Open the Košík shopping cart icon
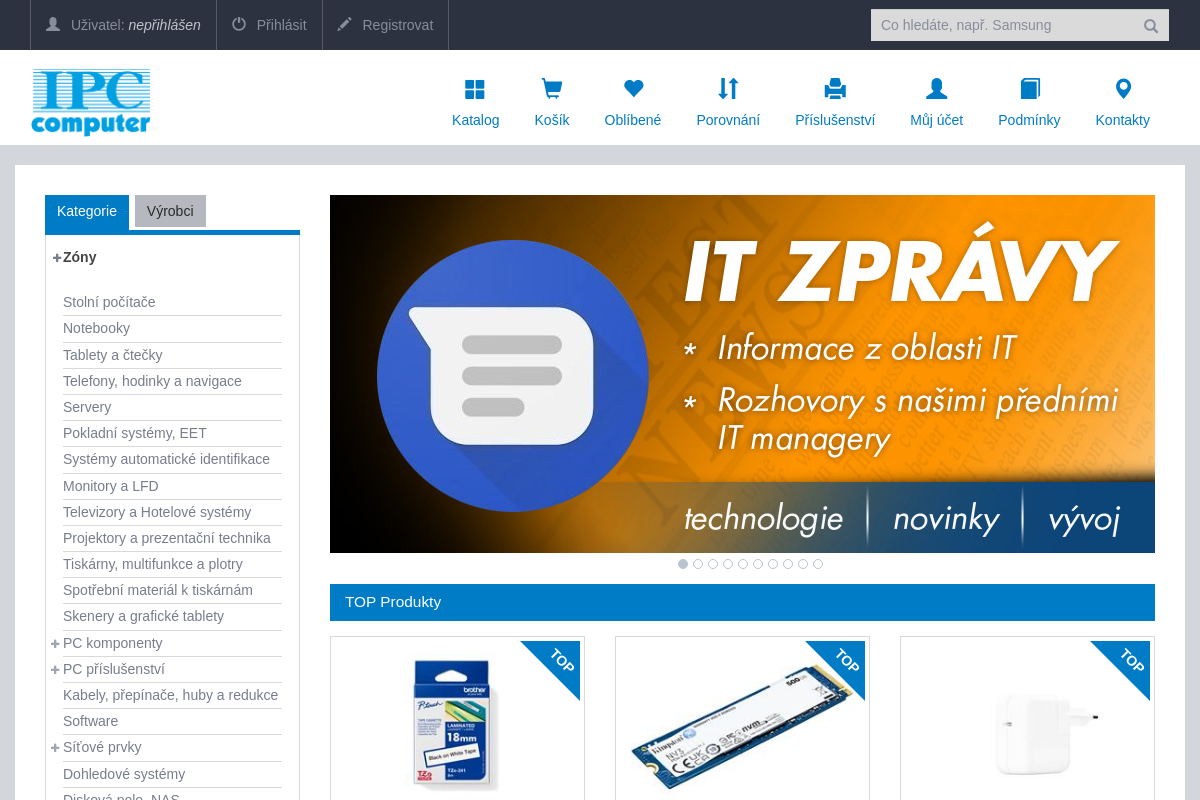This screenshot has width=1200, height=800. 551,89
